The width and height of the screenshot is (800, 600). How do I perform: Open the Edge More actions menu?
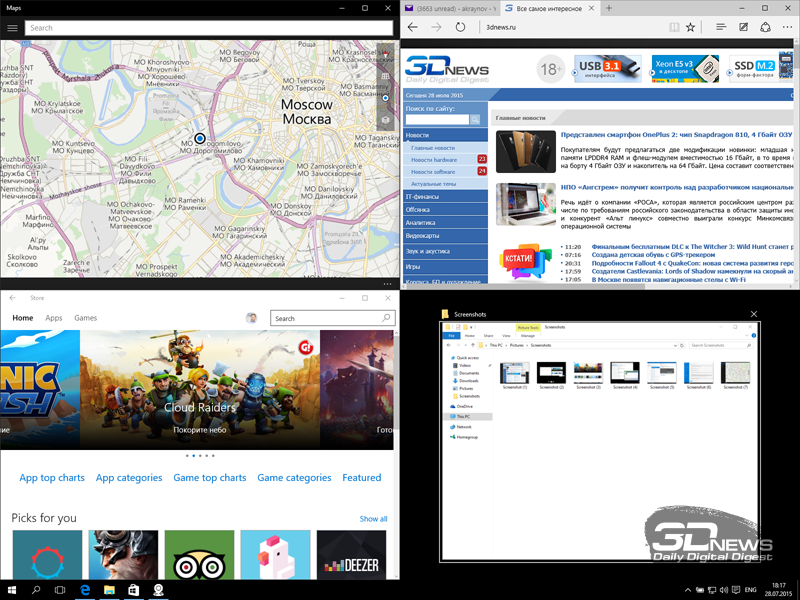tap(788, 27)
